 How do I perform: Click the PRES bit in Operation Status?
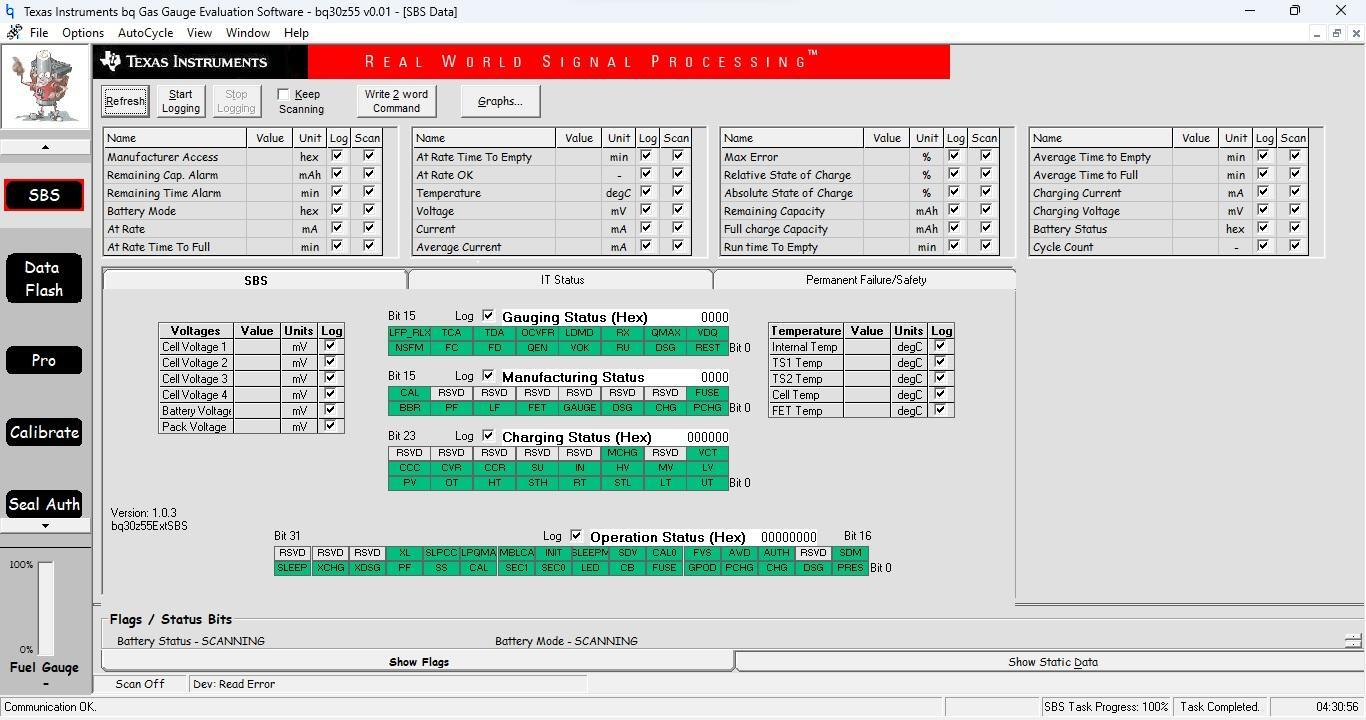click(850, 568)
